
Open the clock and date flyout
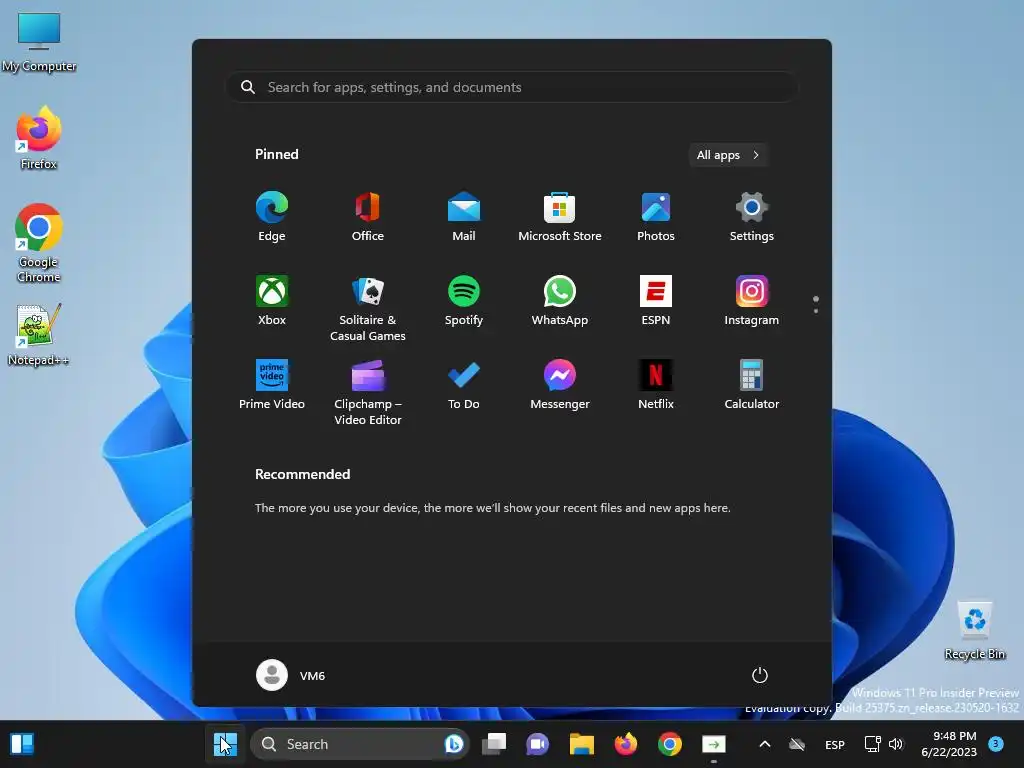pyautogui.click(x=950, y=744)
